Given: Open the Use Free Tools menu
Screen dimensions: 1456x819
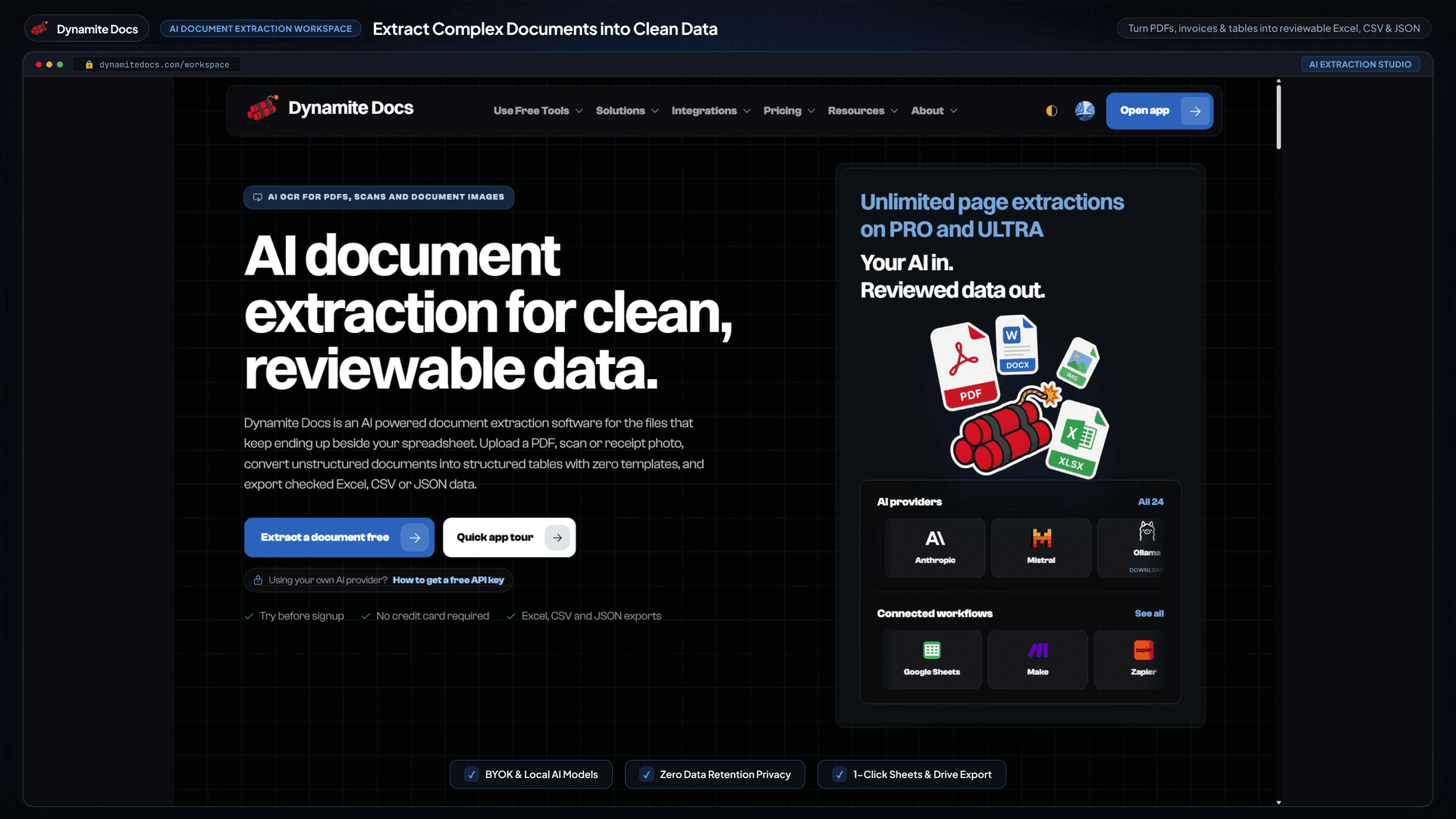Looking at the screenshot, I should tap(538, 111).
